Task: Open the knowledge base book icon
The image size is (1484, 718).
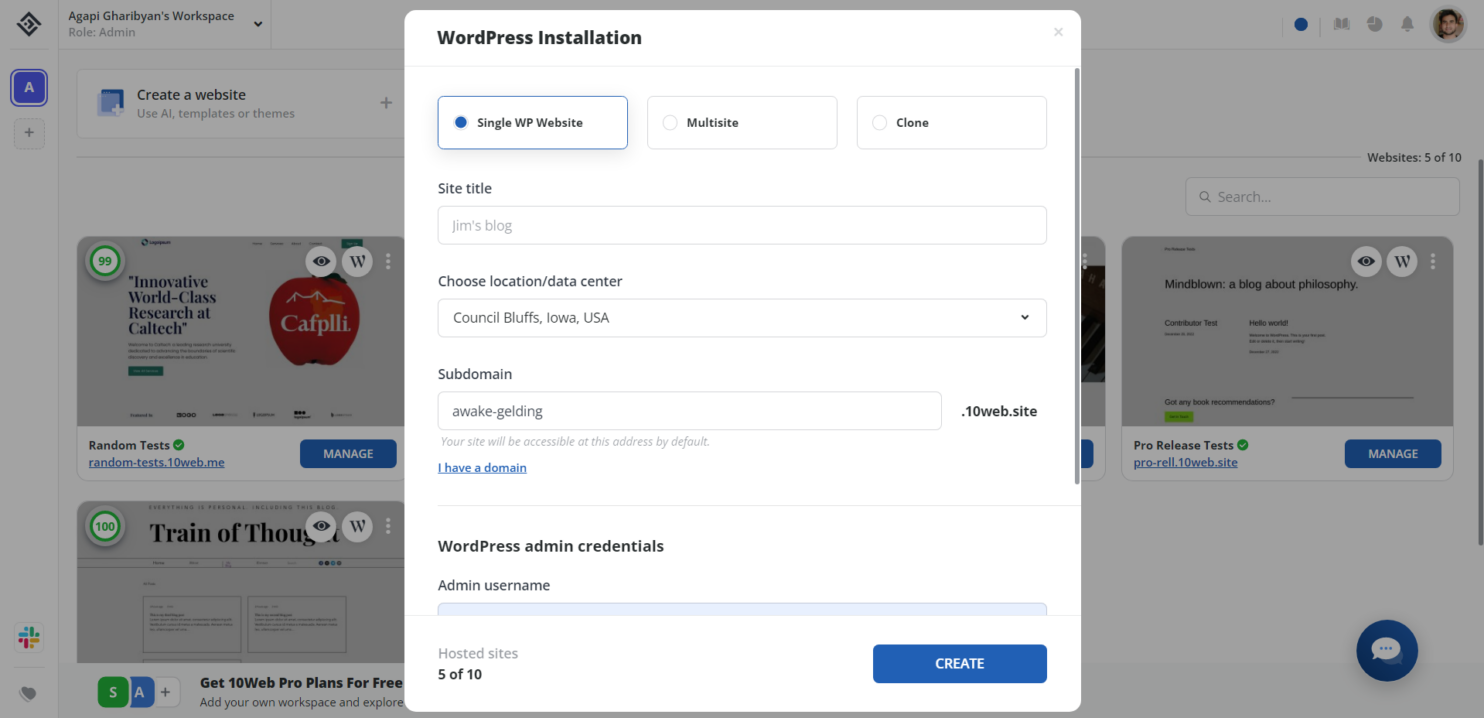Action: (1341, 24)
